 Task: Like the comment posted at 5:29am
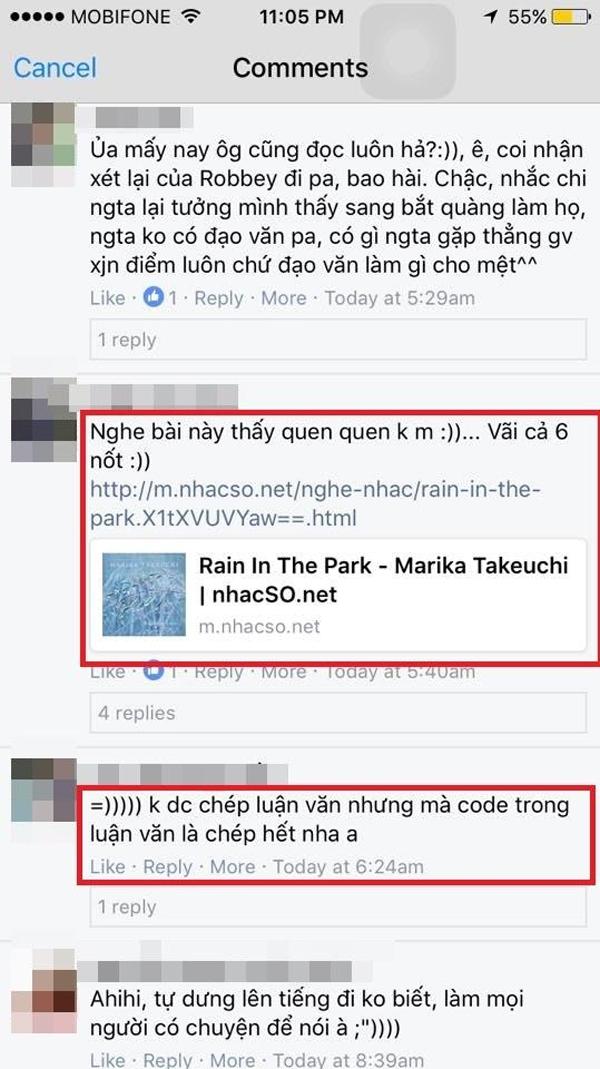108,298
